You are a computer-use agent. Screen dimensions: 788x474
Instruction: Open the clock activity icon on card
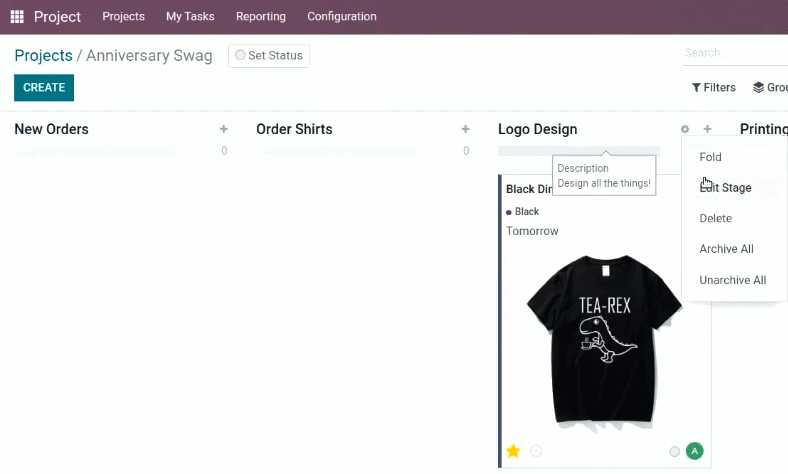pyautogui.click(x=536, y=451)
